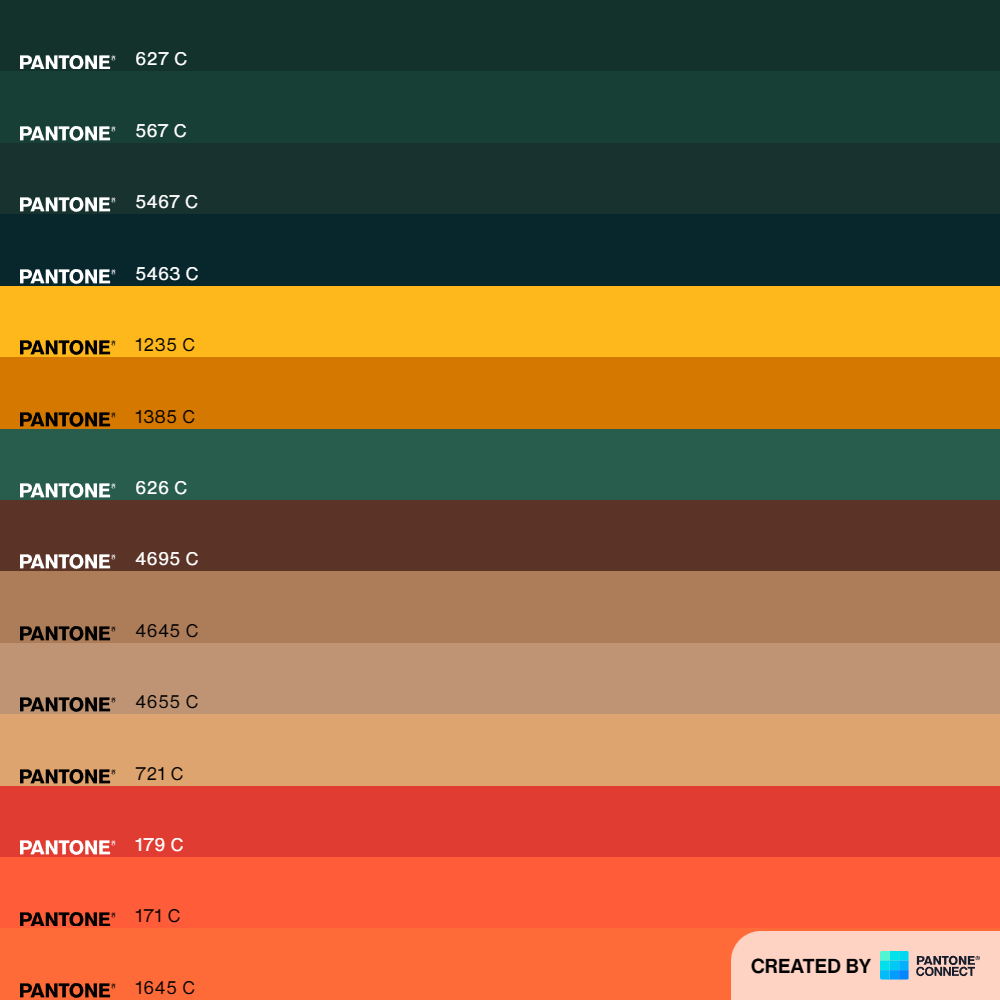The width and height of the screenshot is (1000, 1000).
Task: Choose the Pantone 171 C coral band
Action: tap(500, 893)
